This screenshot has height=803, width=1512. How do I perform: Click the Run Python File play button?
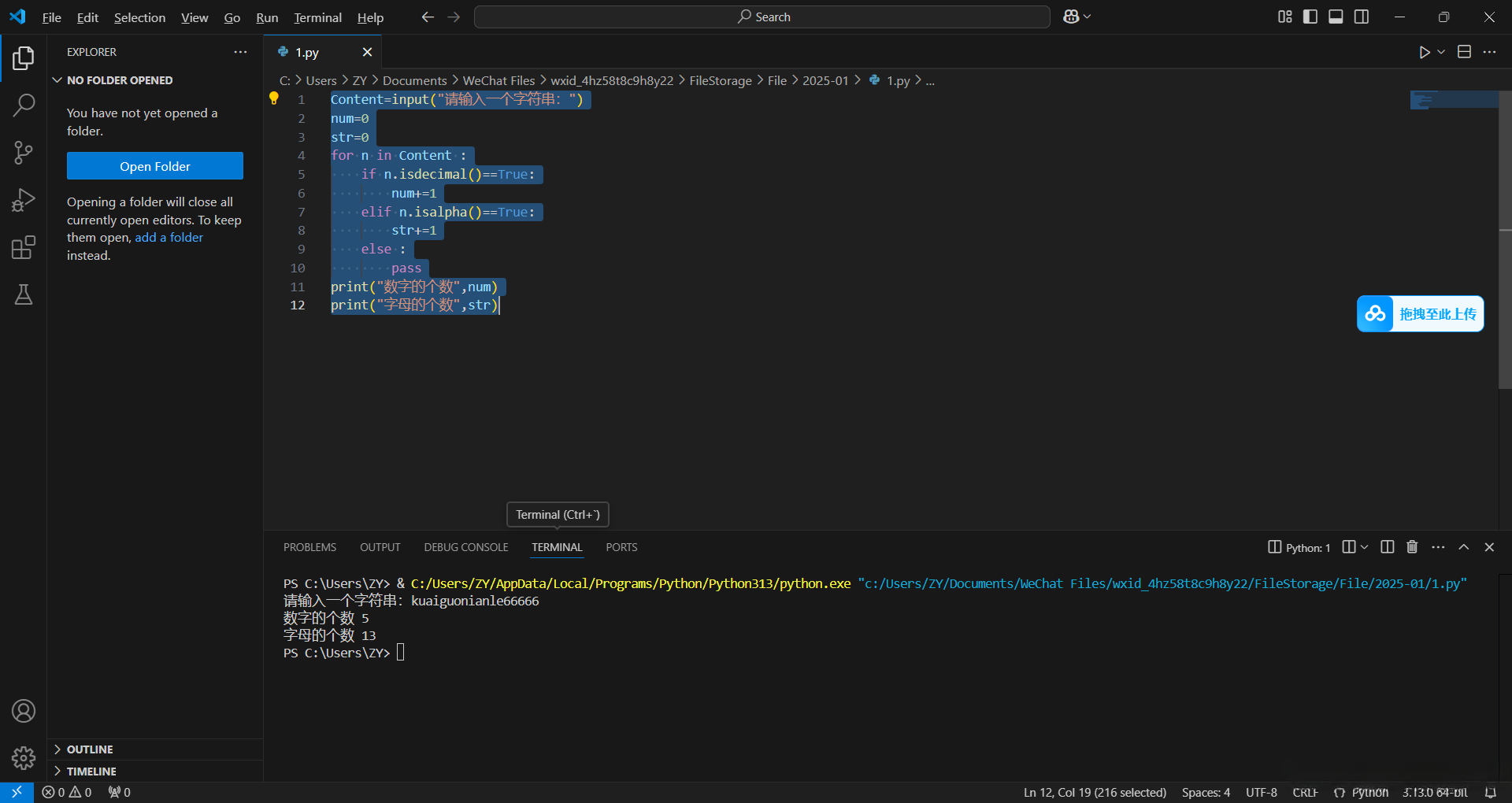coord(1424,52)
